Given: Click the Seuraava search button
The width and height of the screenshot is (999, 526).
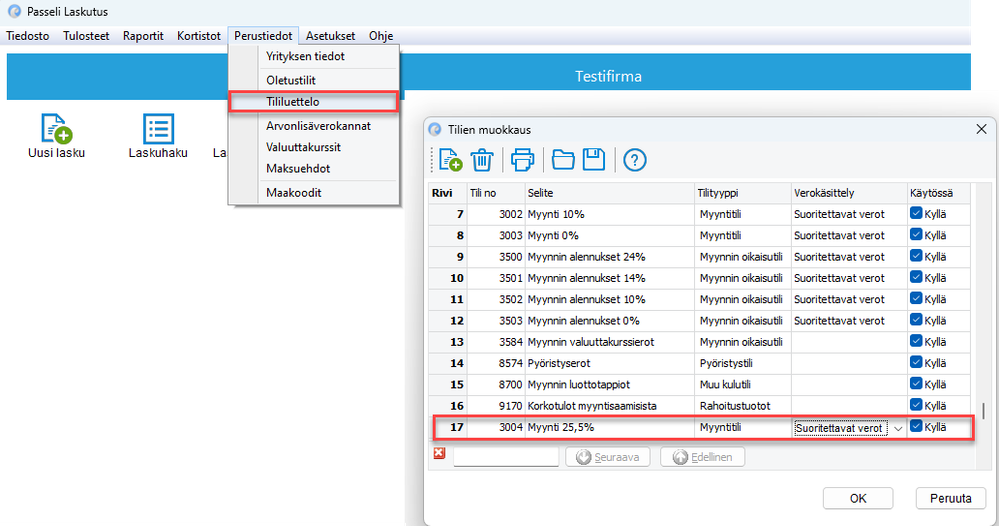Looking at the screenshot, I should click(x=608, y=457).
